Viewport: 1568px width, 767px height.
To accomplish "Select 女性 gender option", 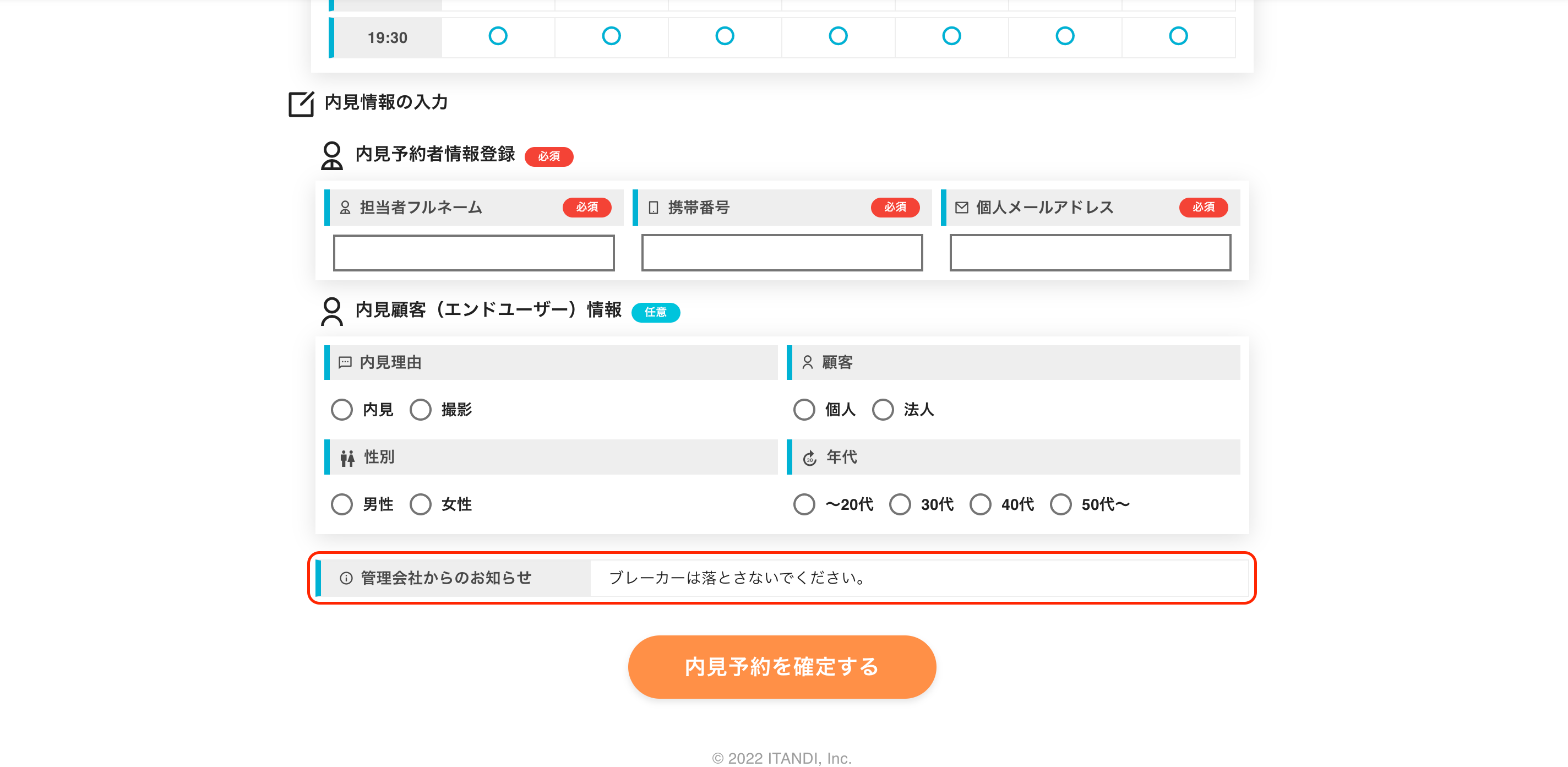I will pyautogui.click(x=421, y=504).
